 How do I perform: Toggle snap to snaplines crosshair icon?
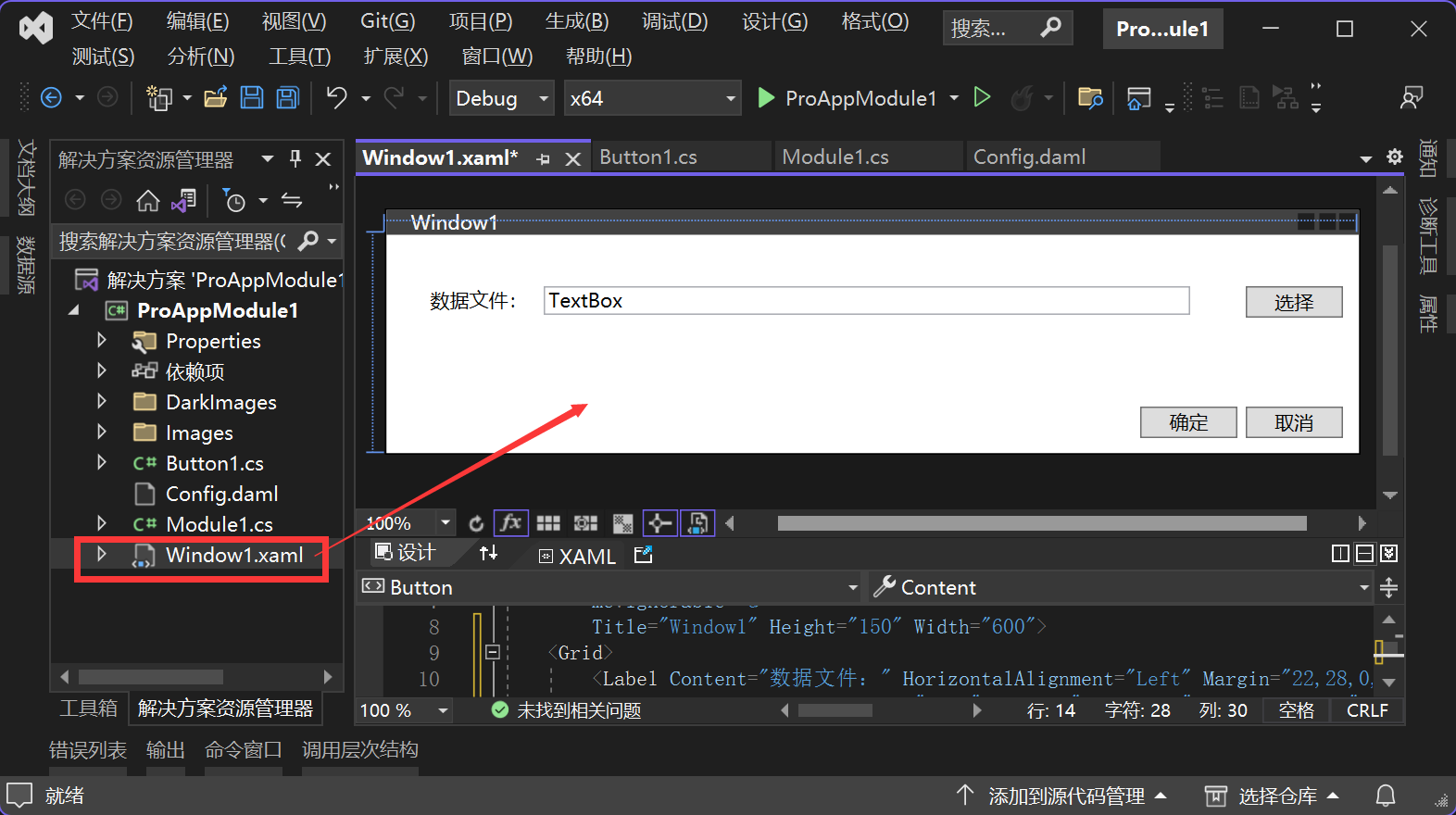[659, 523]
